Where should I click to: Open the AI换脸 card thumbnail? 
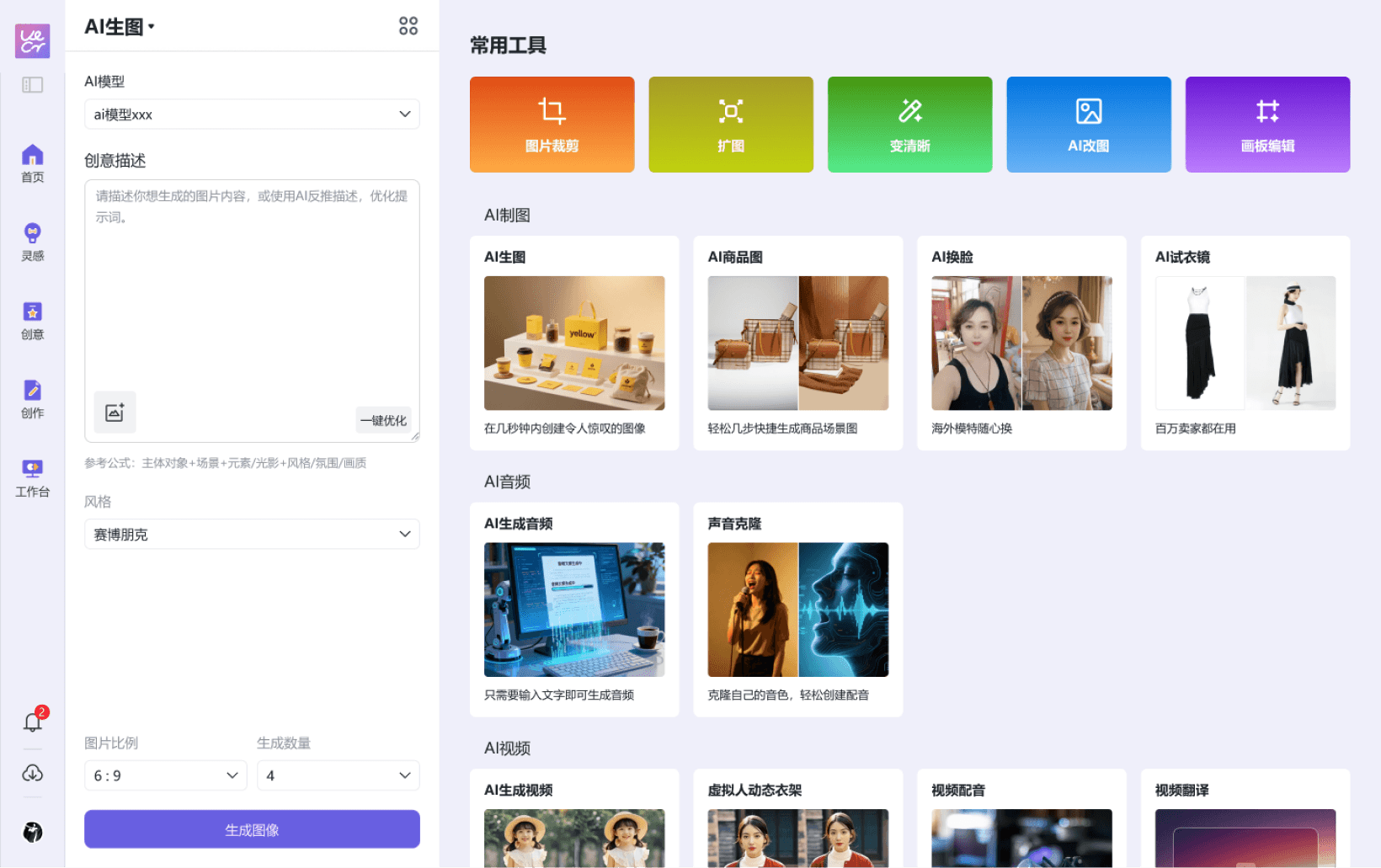tap(1021, 343)
